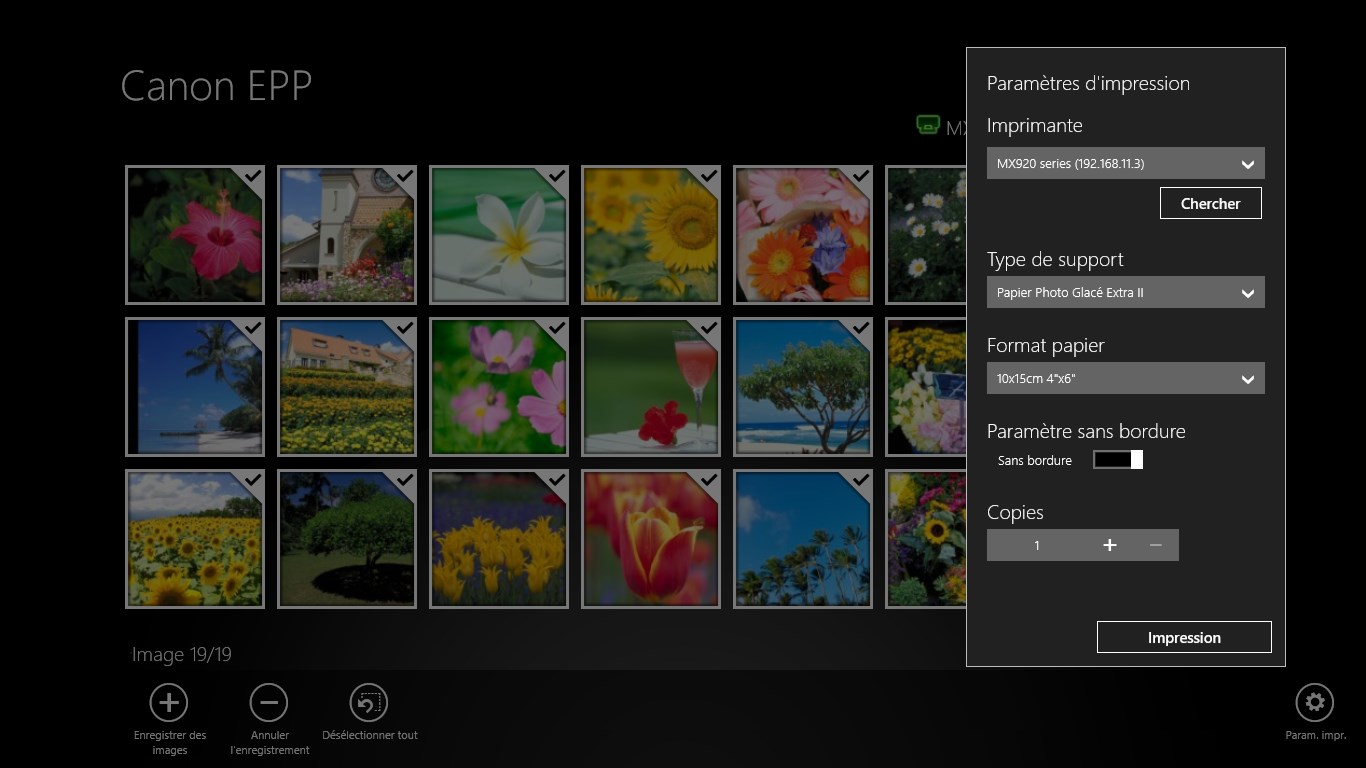Select the red and yellow tulip thumbnail
1366x768 pixels.
(x=651, y=539)
